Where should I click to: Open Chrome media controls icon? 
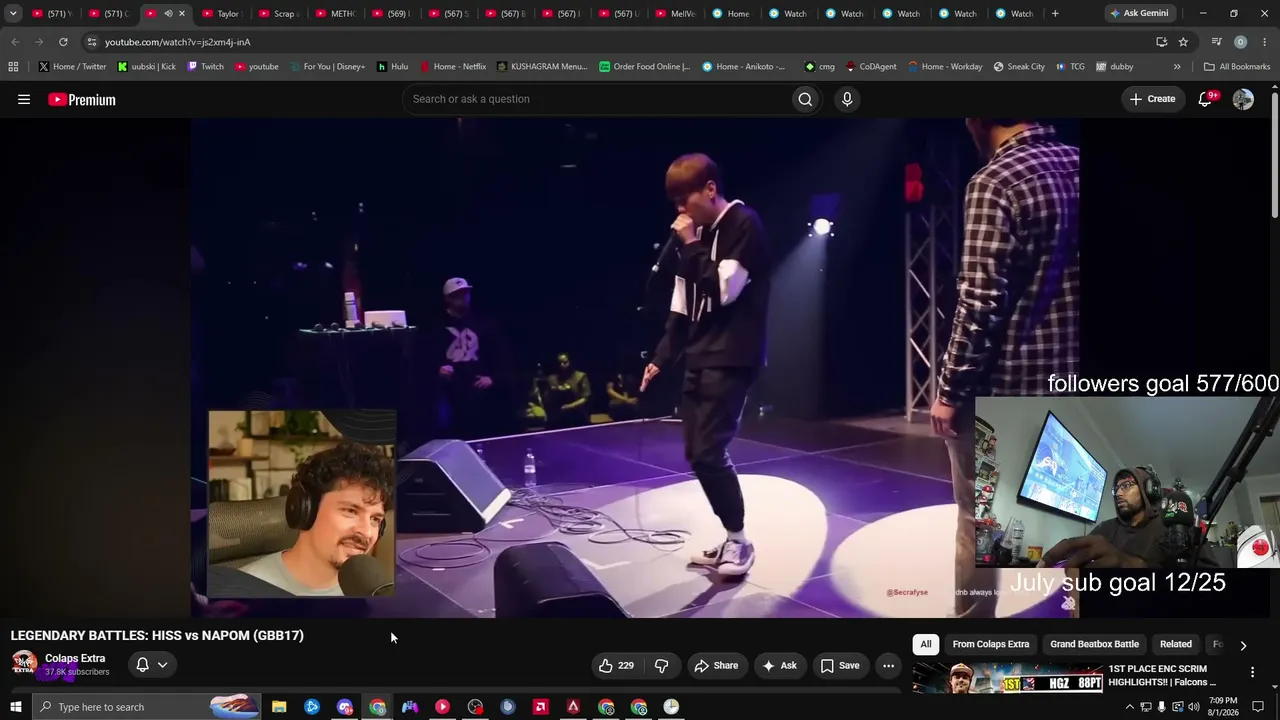point(1216,42)
